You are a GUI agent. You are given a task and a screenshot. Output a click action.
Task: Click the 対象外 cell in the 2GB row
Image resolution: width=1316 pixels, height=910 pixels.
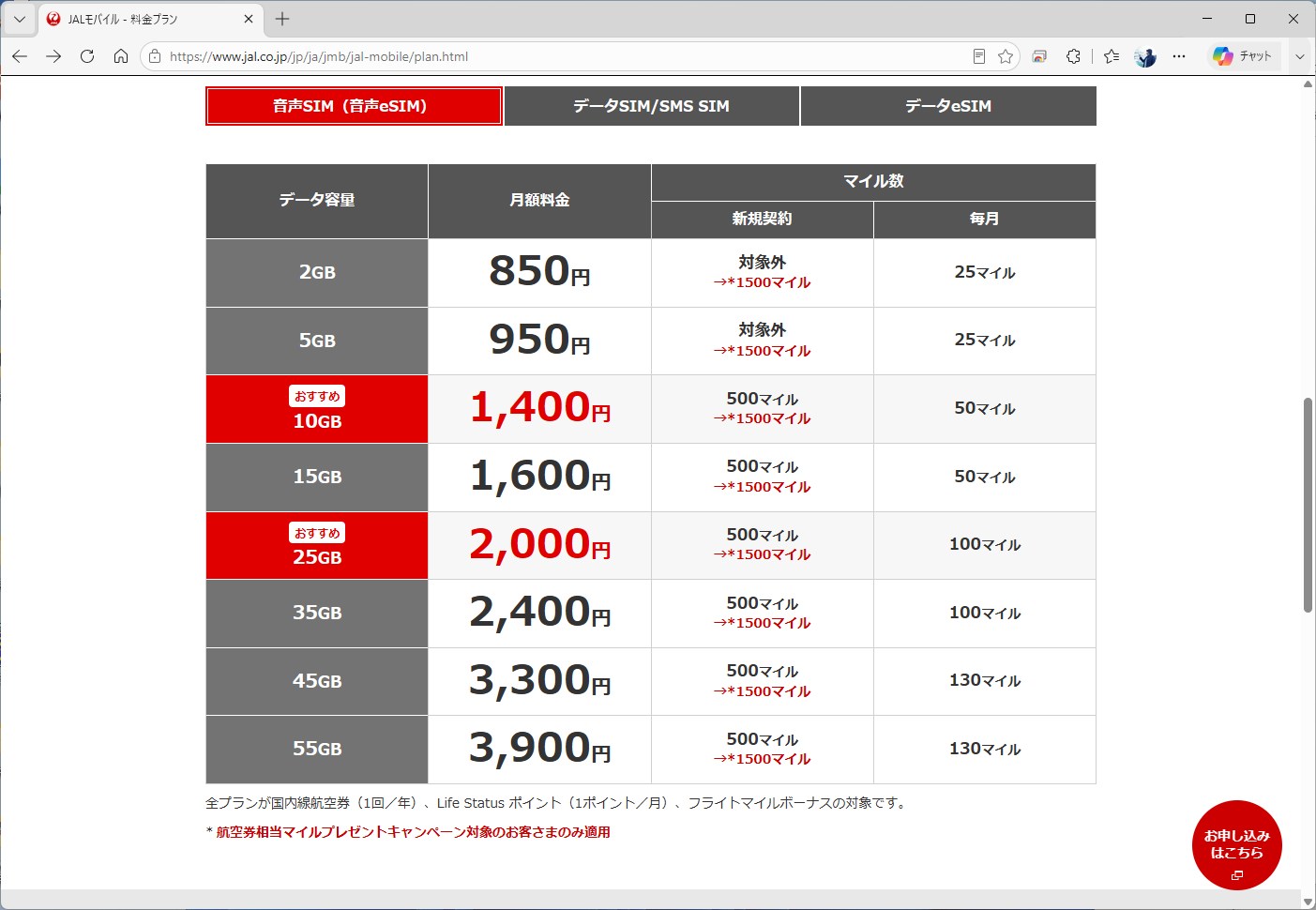(763, 273)
